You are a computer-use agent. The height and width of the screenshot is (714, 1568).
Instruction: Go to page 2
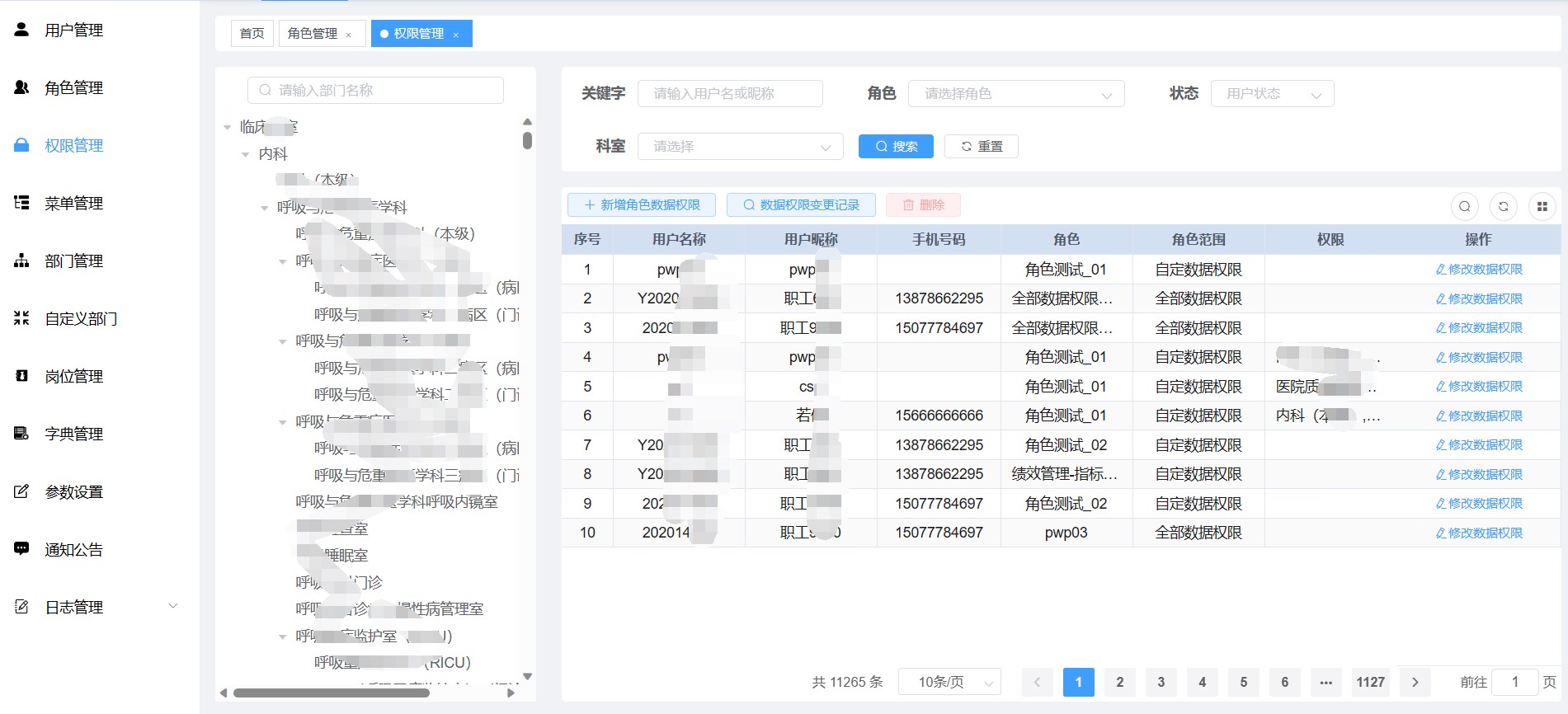pos(1119,683)
